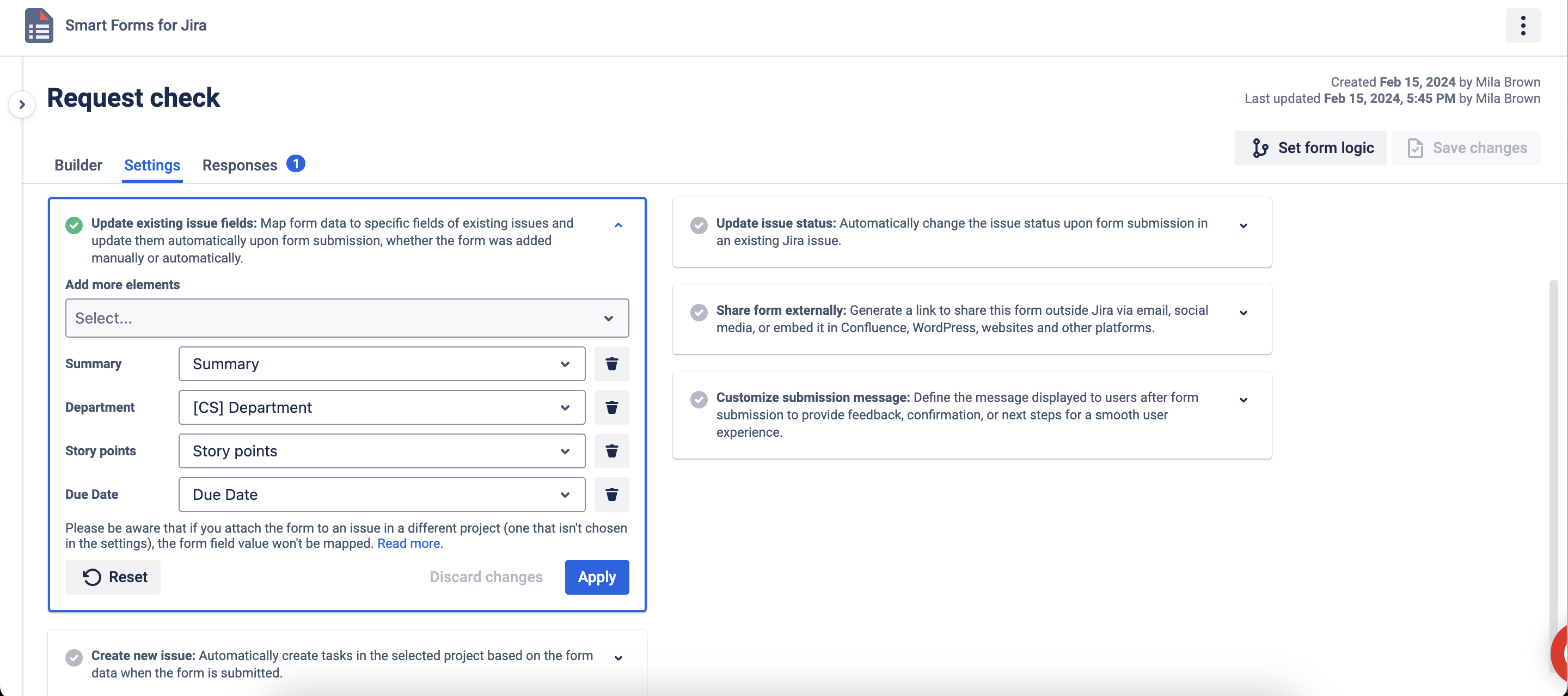
Task: Toggle the Update existing issue fields checkmark
Action: pos(74,225)
